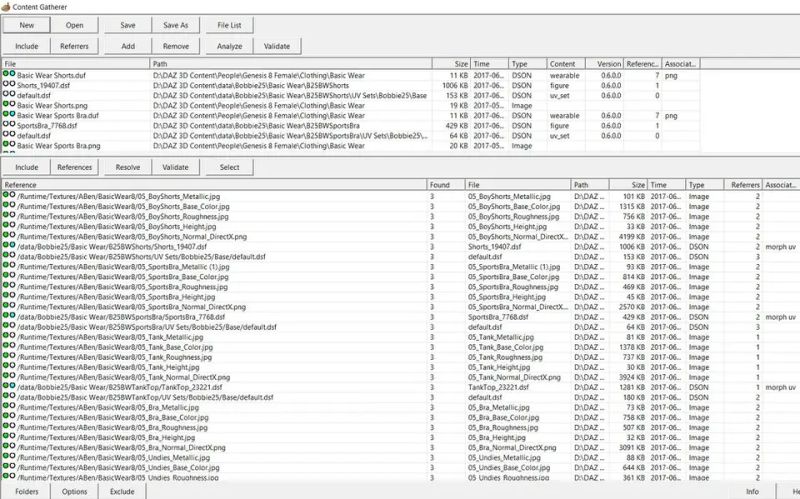Click status icon of 05_SportsBra_Metallic (1).jpg reference
Viewport: 800px width, 499px height.
(x=9, y=266)
